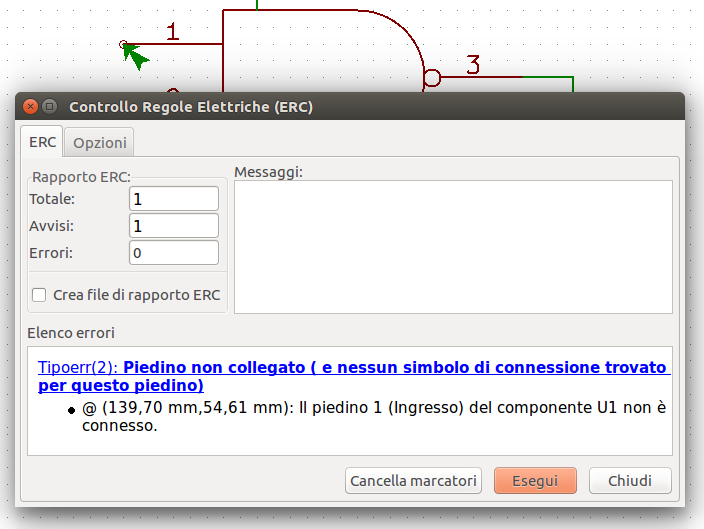The height and width of the screenshot is (529, 704).
Task: Enable Crea file di rapporto ERC checkbox
Action: coord(39,295)
